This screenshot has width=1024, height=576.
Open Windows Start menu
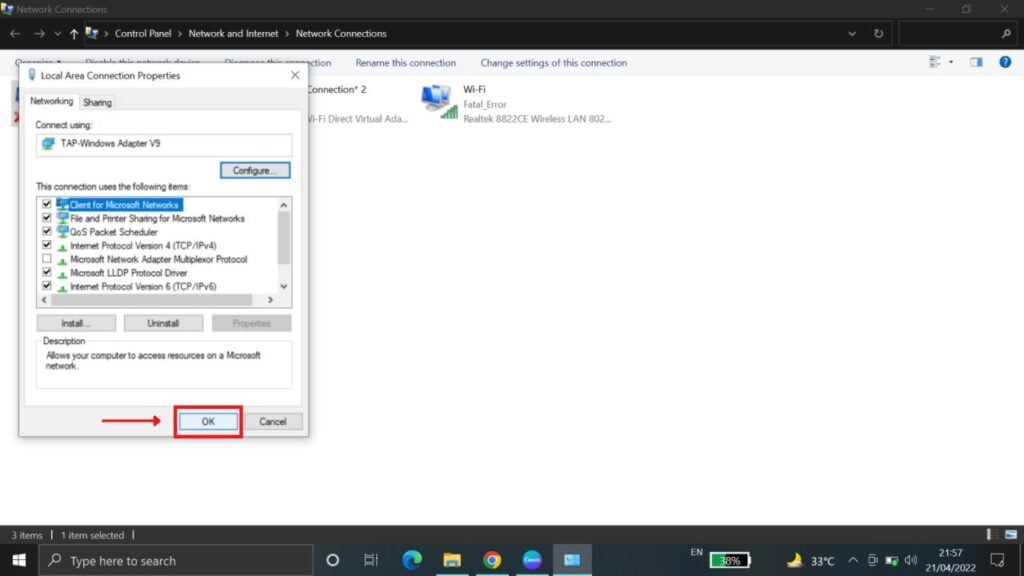[x=19, y=560]
